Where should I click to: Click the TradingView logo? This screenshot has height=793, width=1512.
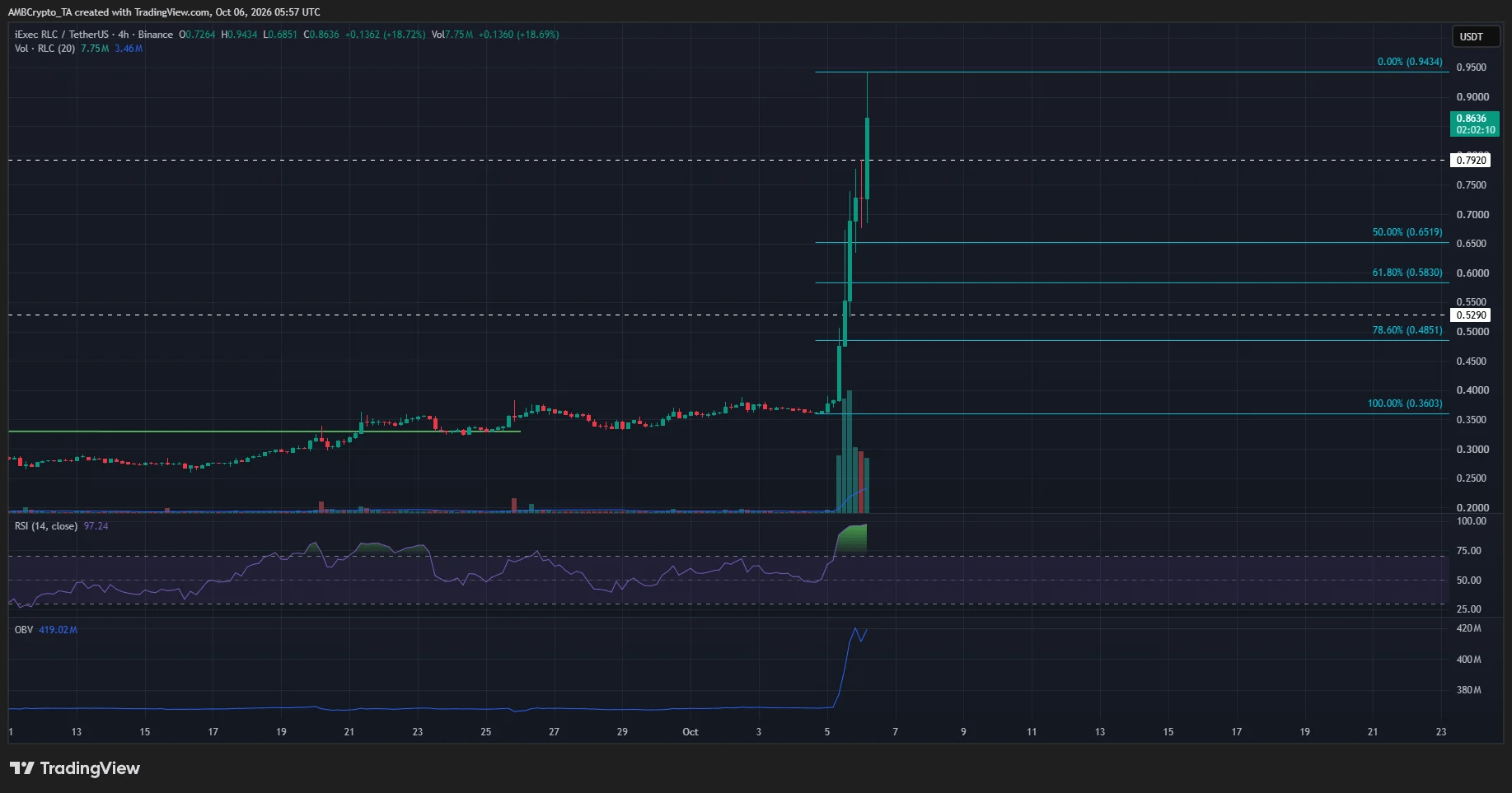(x=75, y=768)
